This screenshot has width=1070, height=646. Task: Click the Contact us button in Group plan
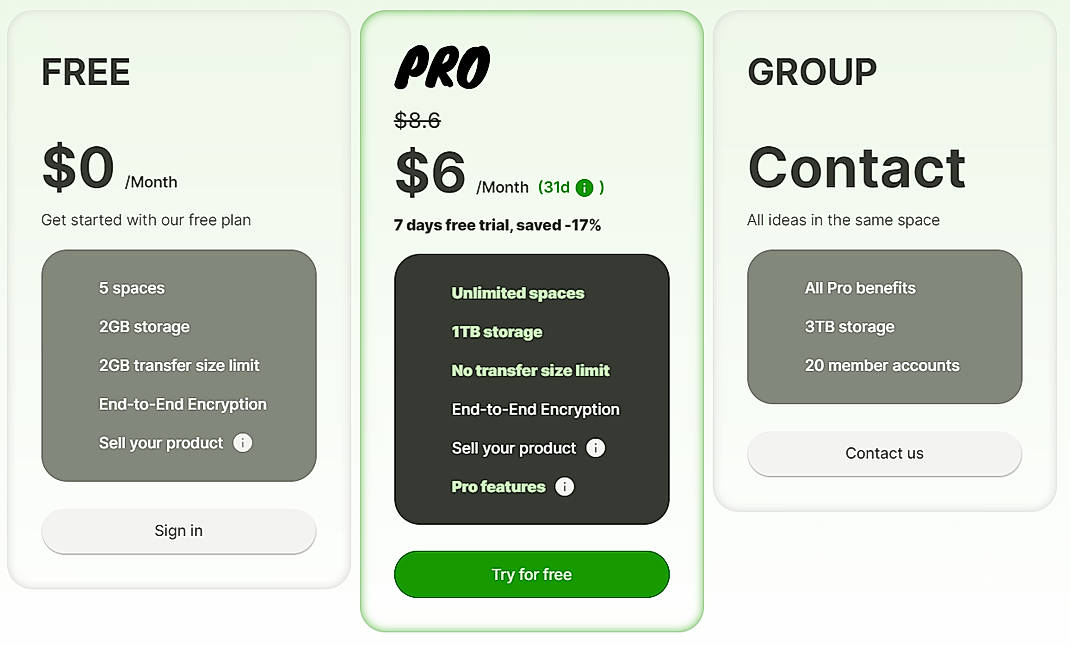click(884, 453)
